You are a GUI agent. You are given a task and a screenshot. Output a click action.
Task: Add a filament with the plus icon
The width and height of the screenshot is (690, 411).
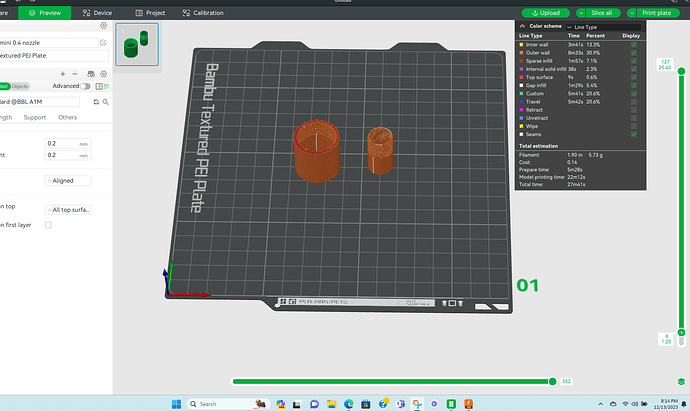62,74
